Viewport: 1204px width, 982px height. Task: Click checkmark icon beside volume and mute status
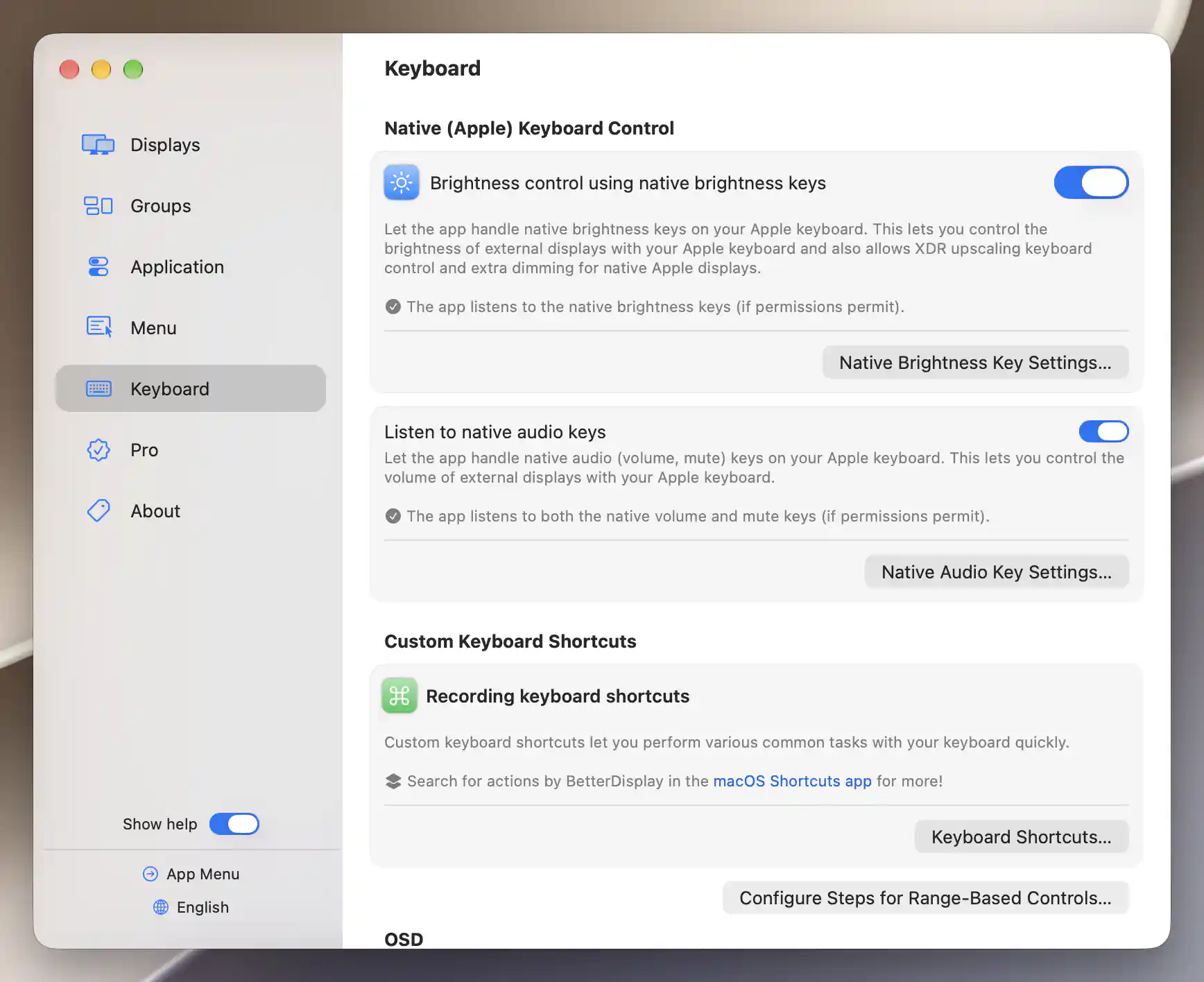(x=393, y=516)
